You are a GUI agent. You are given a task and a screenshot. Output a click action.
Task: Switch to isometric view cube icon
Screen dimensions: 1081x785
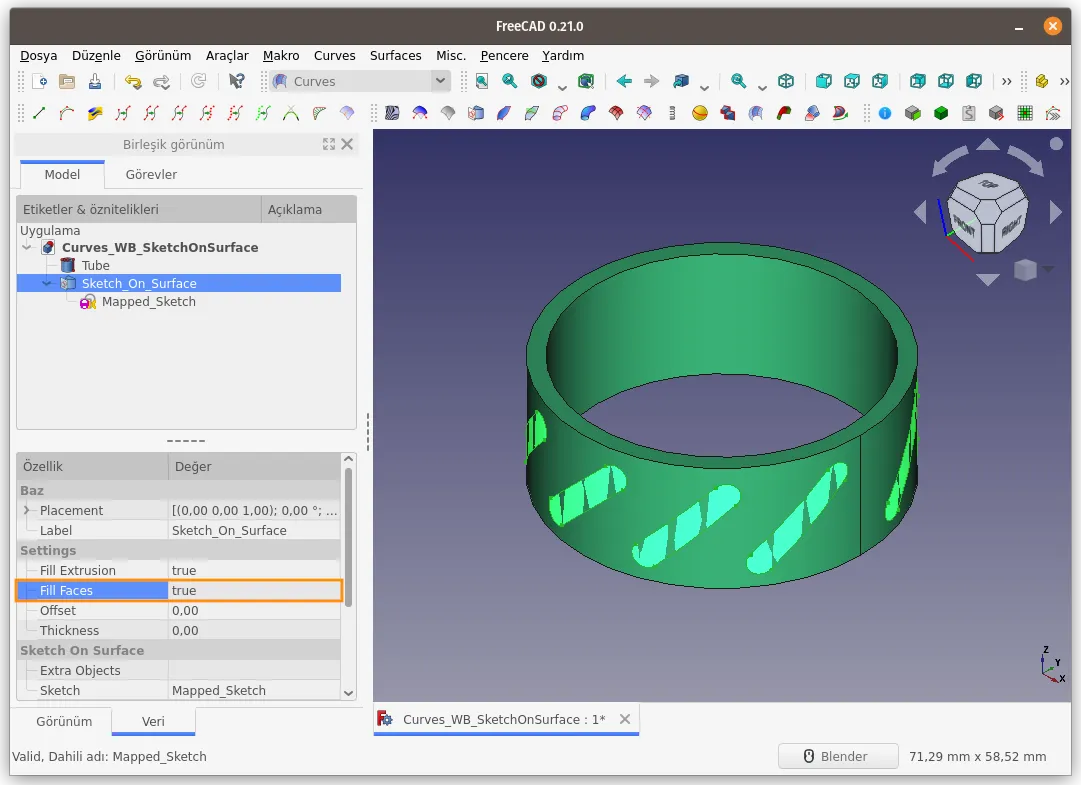pos(786,81)
